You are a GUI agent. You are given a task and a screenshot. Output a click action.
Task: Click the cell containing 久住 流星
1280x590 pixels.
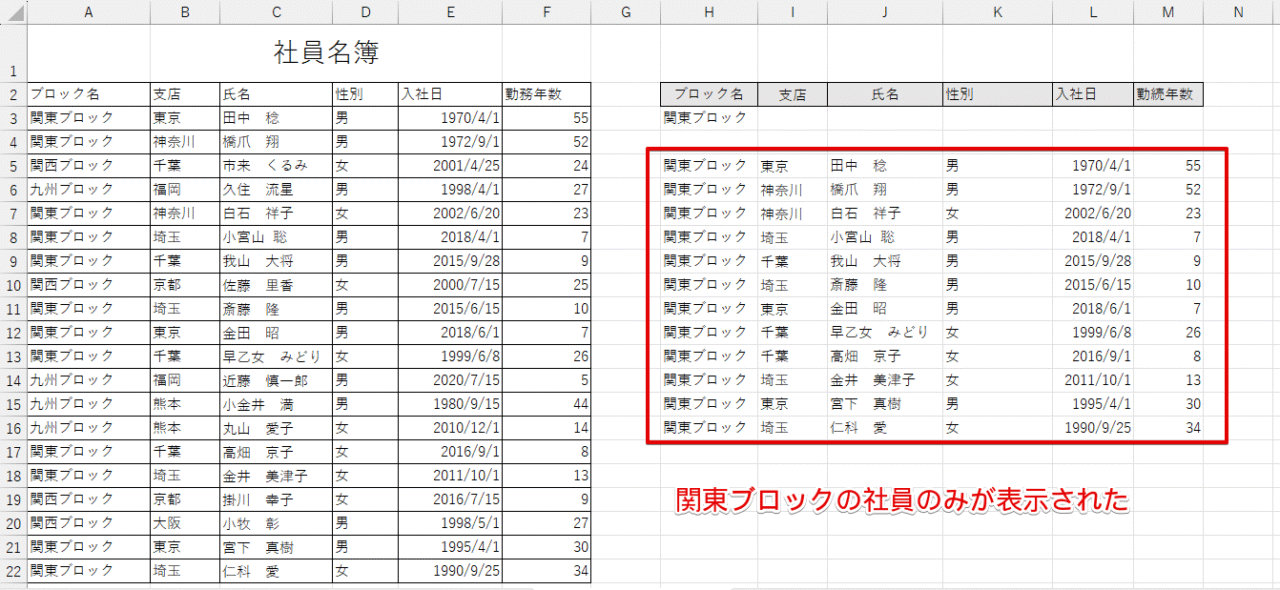click(276, 190)
